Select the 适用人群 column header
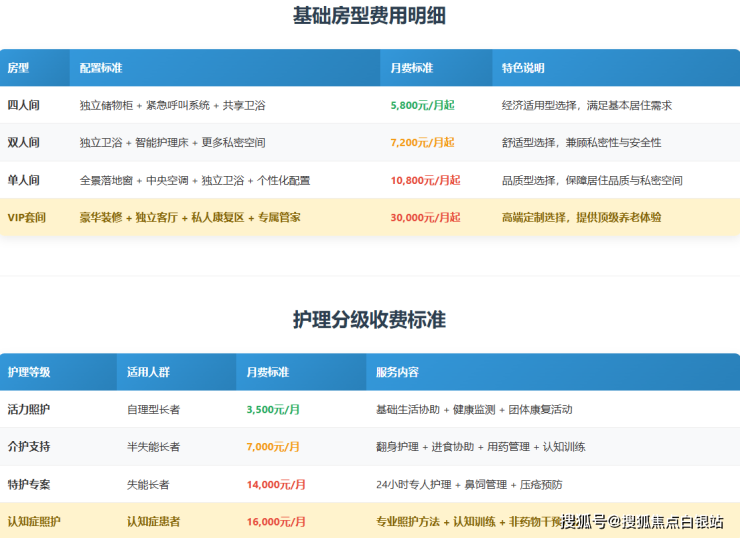This screenshot has height=538, width=740. coord(148,372)
